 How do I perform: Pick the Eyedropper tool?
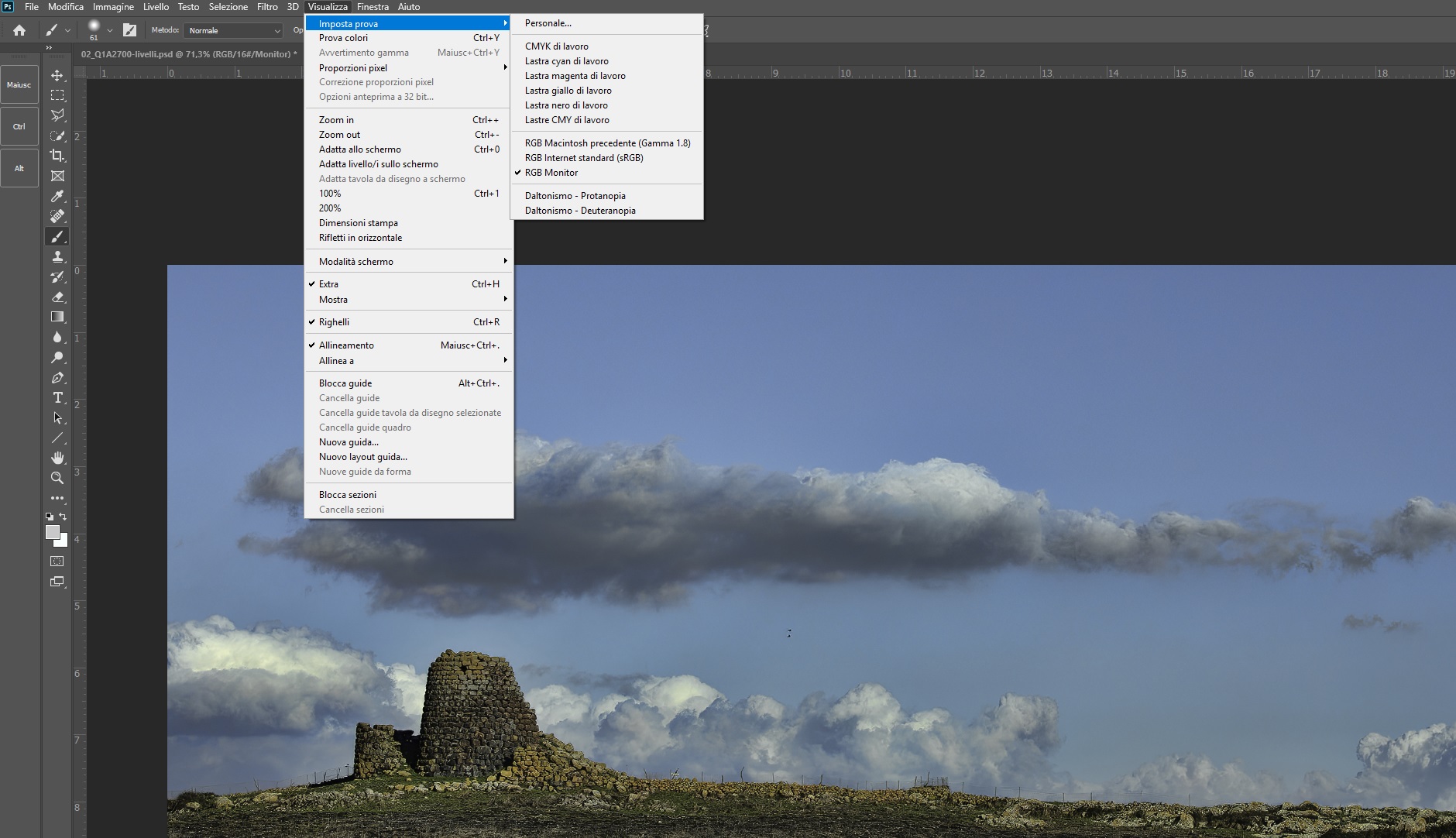pyautogui.click(x=57, y=196)
